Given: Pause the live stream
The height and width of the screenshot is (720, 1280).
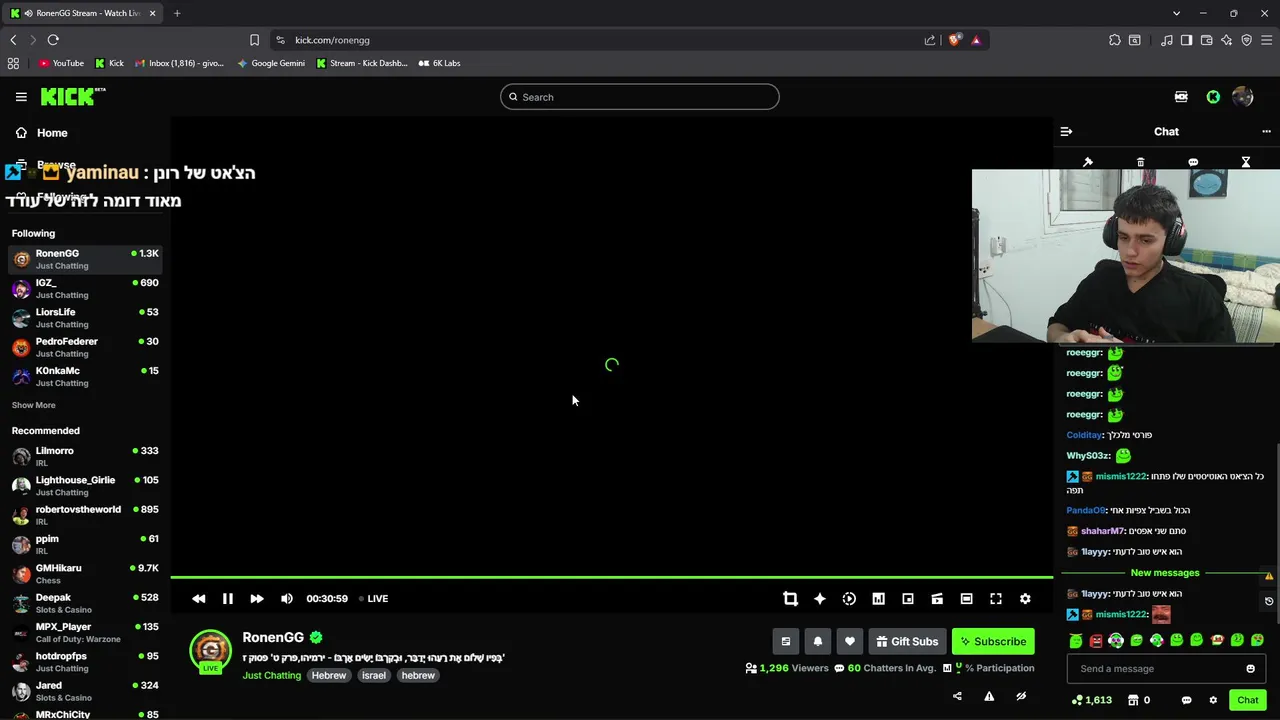Looking at the screenshot, I should coord(227,598).
